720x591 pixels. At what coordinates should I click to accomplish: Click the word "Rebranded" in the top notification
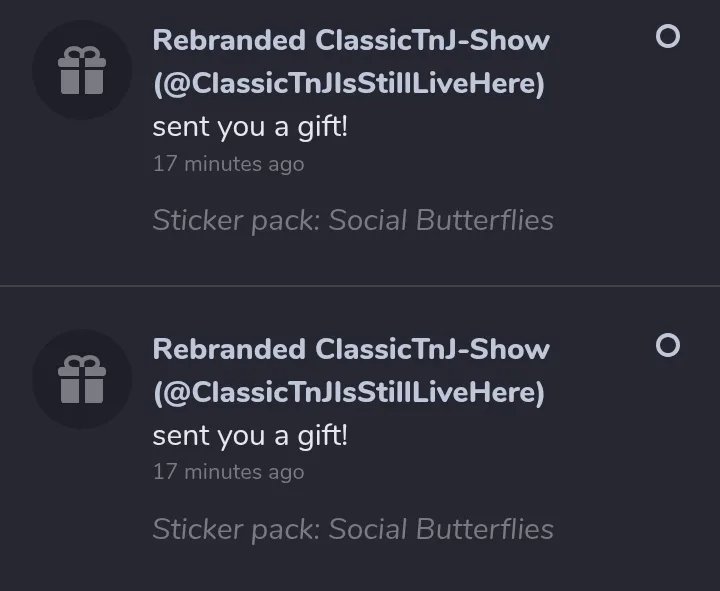(229, 41)
